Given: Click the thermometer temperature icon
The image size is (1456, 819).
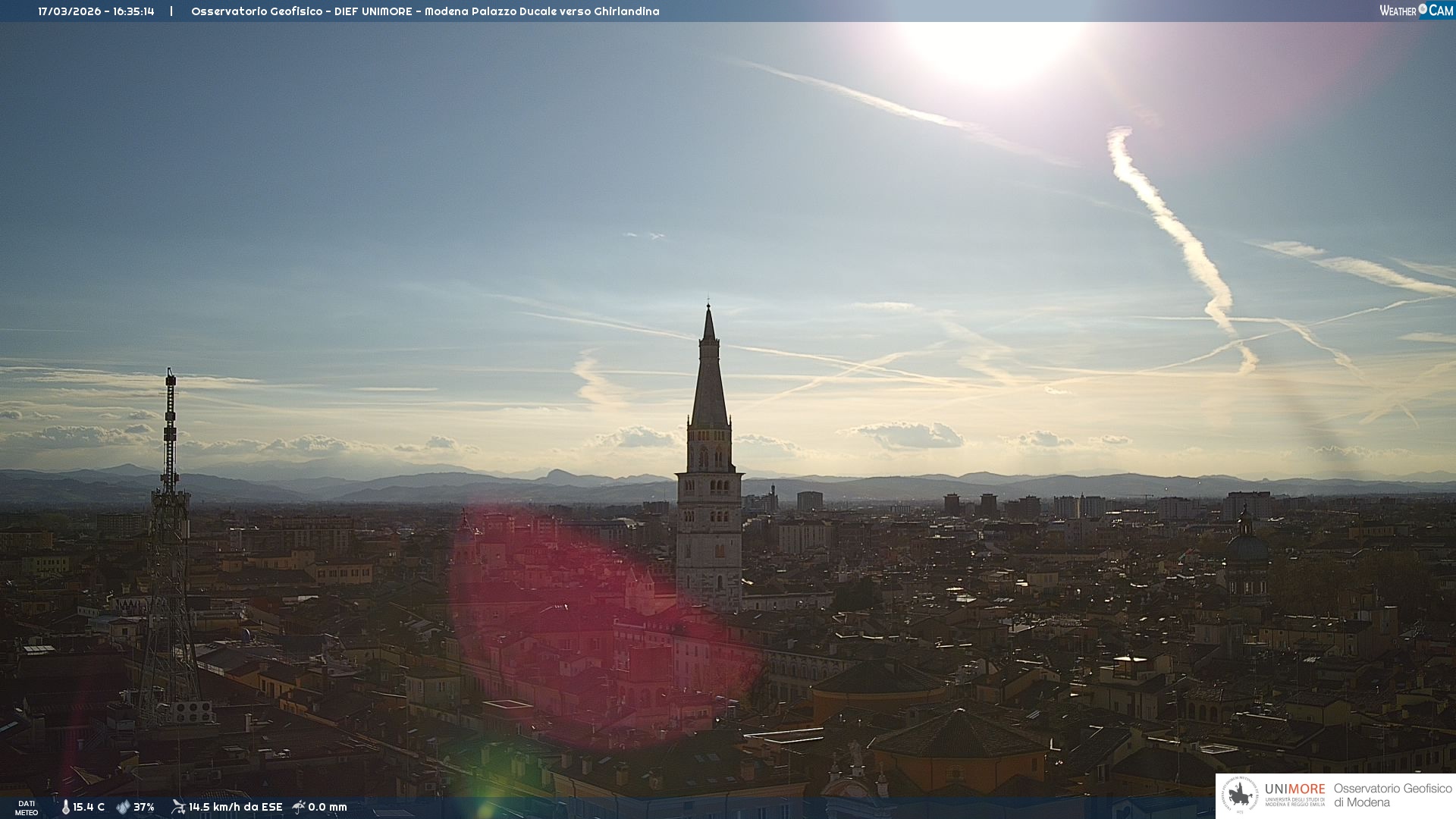Looking at the screenshot, I should pyautogui.click(x=65, y=808).
